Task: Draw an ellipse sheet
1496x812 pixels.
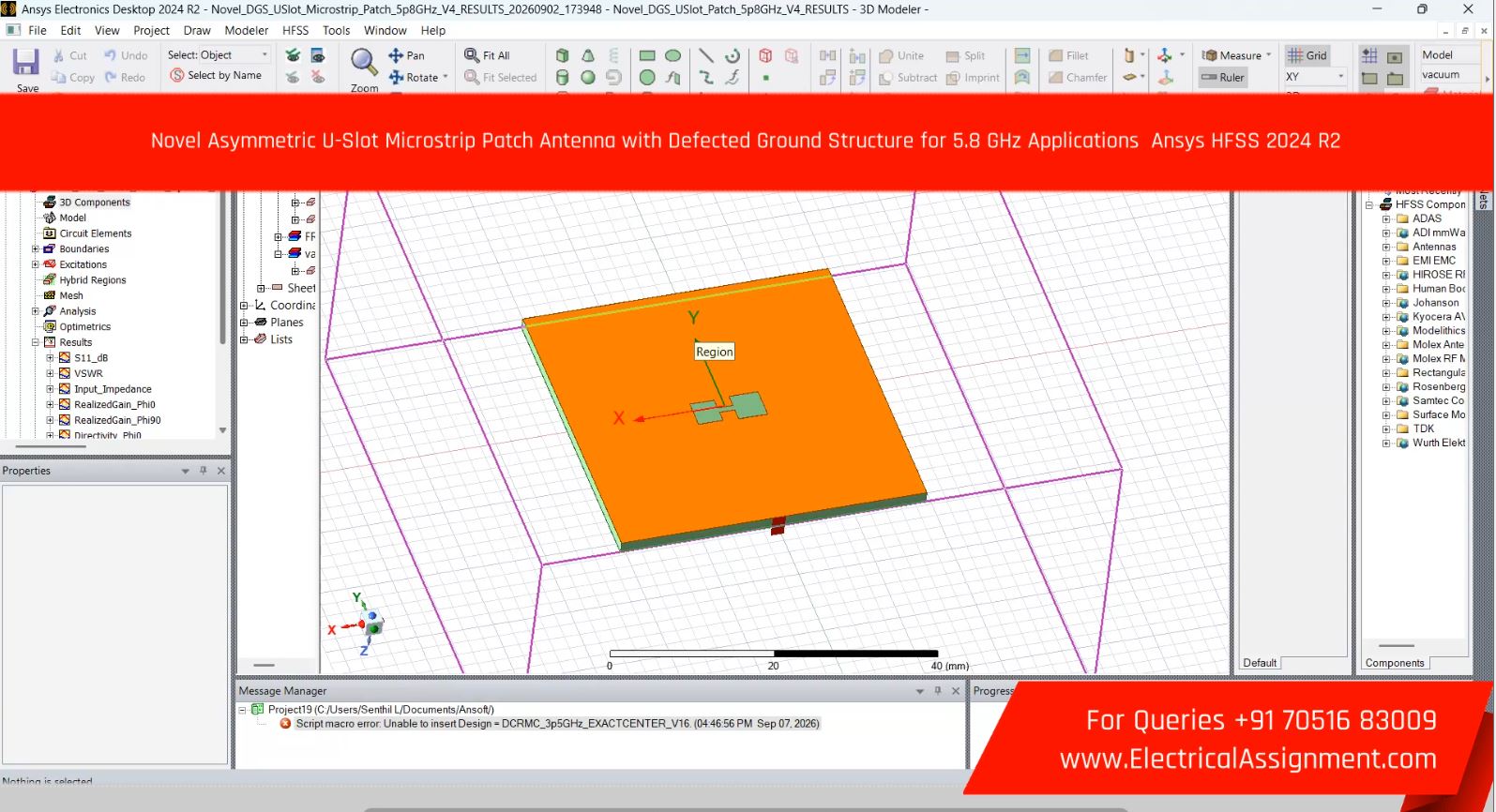Action: (672, 55)
